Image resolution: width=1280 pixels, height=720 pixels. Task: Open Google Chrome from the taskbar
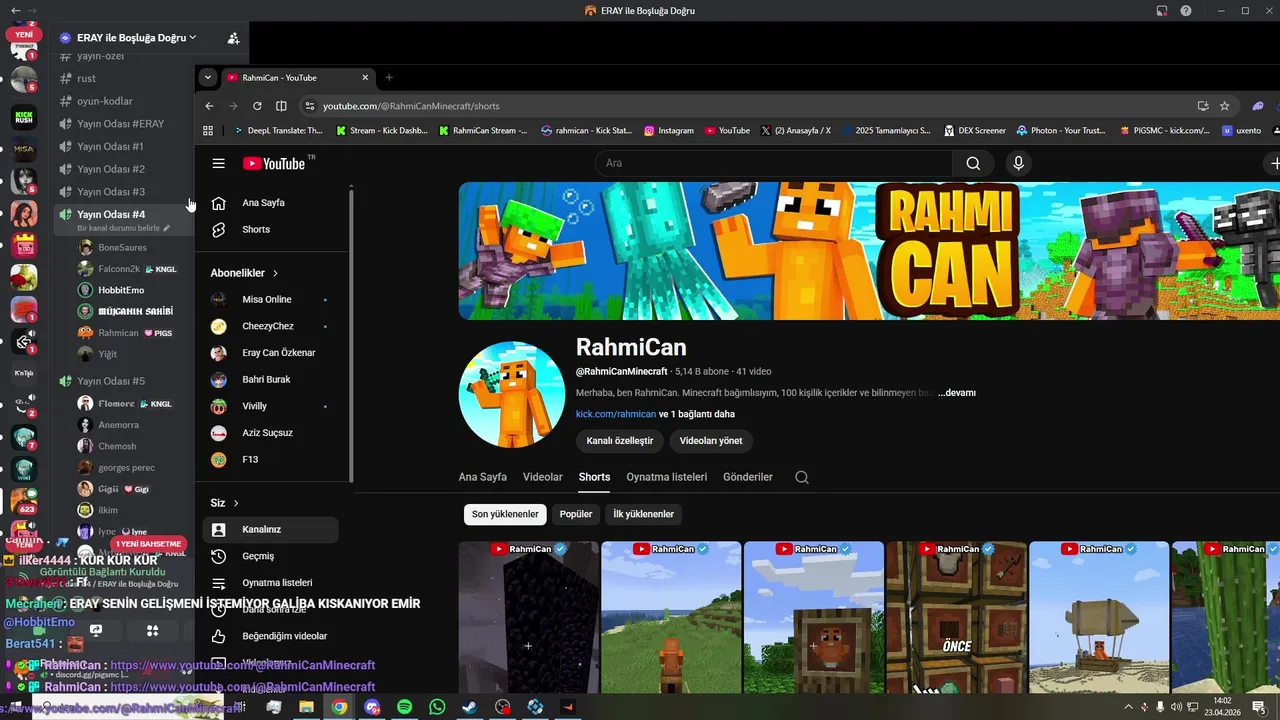(x=339, y=707)
